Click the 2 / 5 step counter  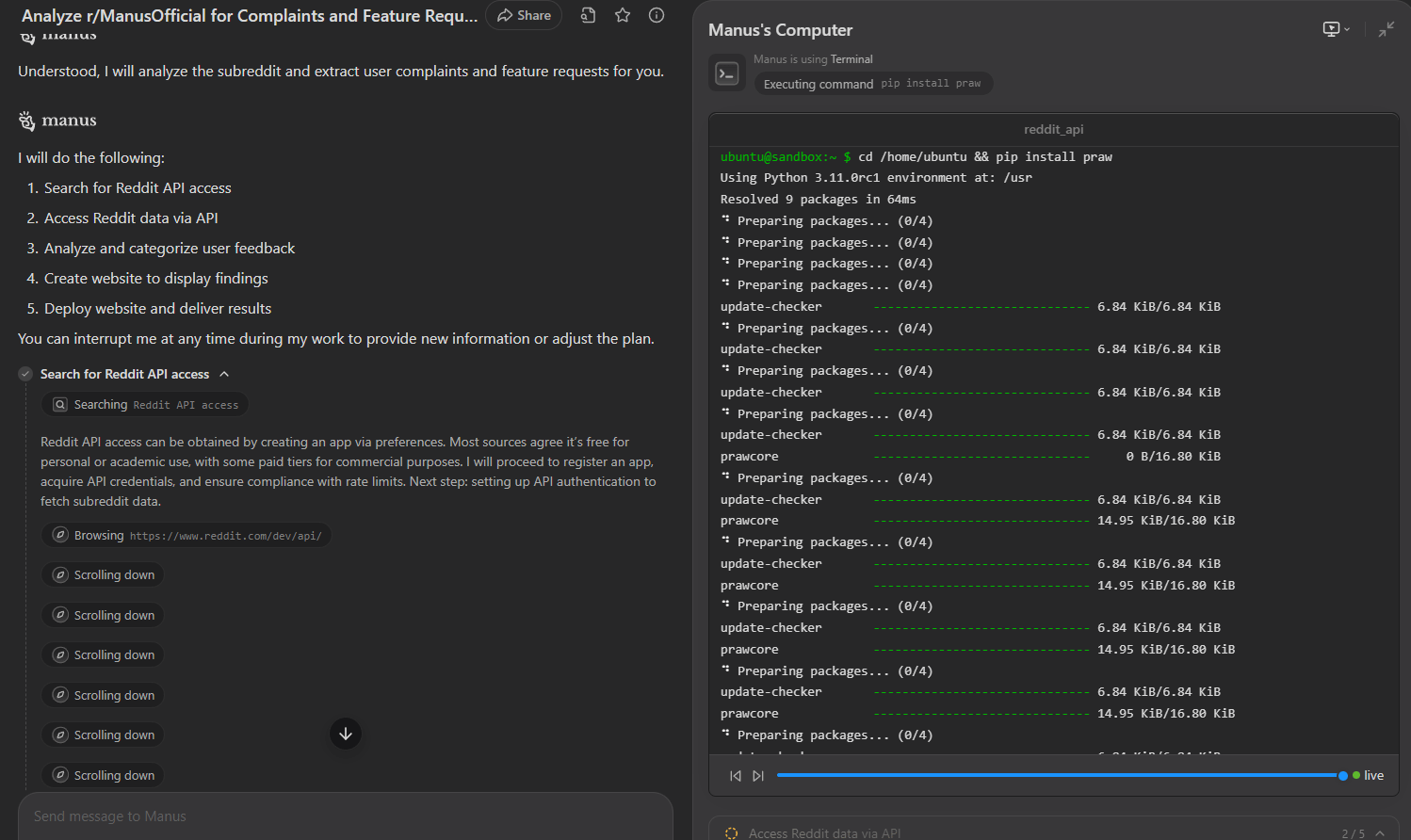coord(1352,833)
